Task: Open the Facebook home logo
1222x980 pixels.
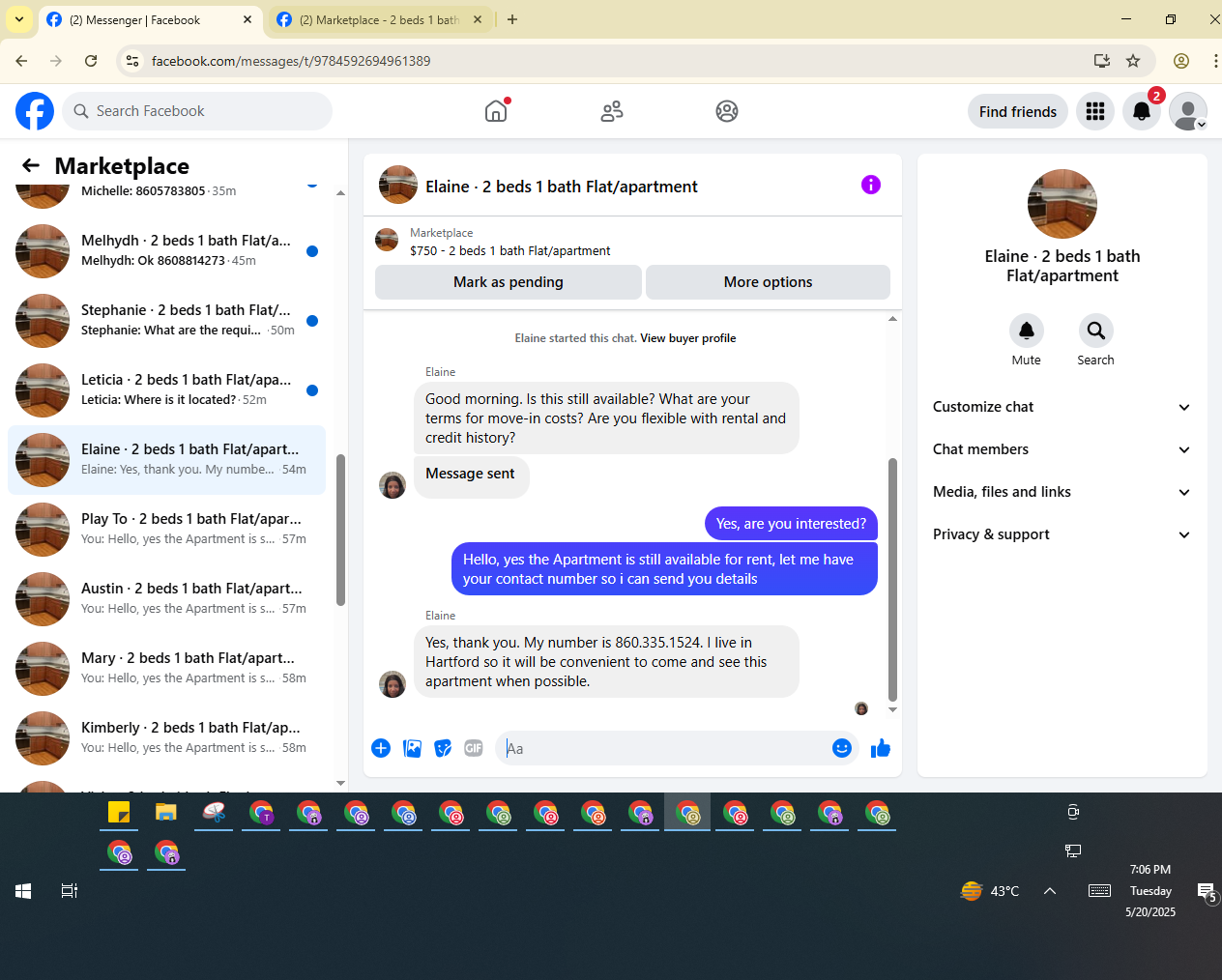Action: pyautogui.click(x=35, y=111)
